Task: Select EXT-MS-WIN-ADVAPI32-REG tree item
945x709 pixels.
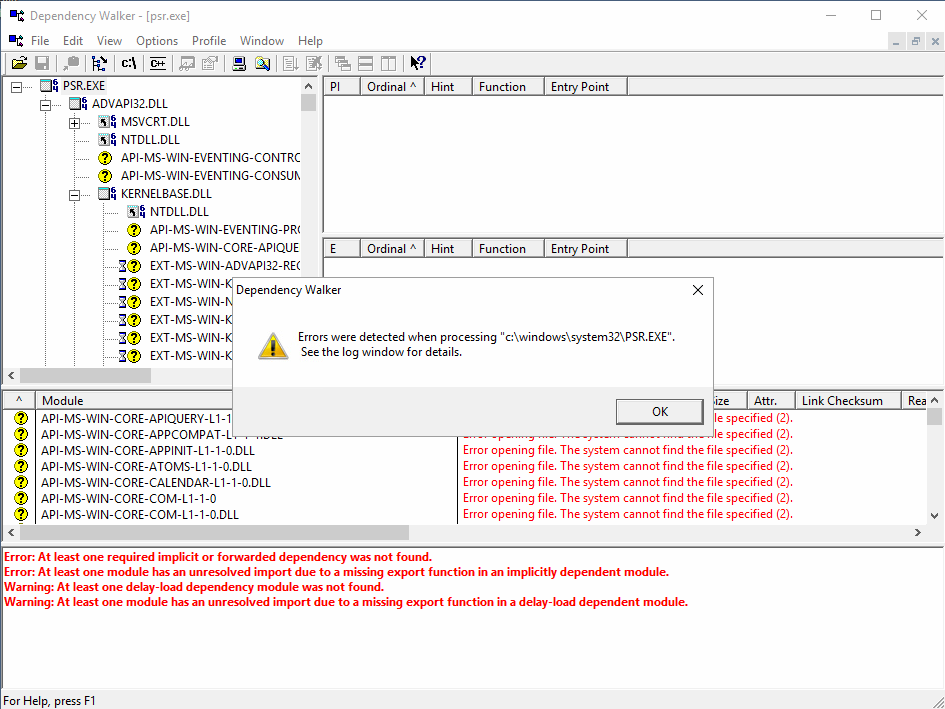Action: coord(224,266)
